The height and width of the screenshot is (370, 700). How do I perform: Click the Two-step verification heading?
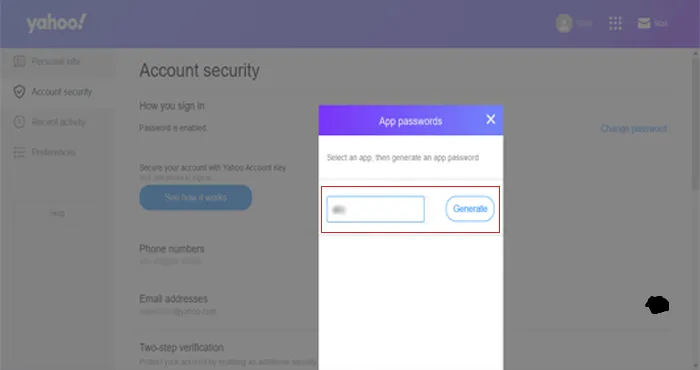coord(181,347)
